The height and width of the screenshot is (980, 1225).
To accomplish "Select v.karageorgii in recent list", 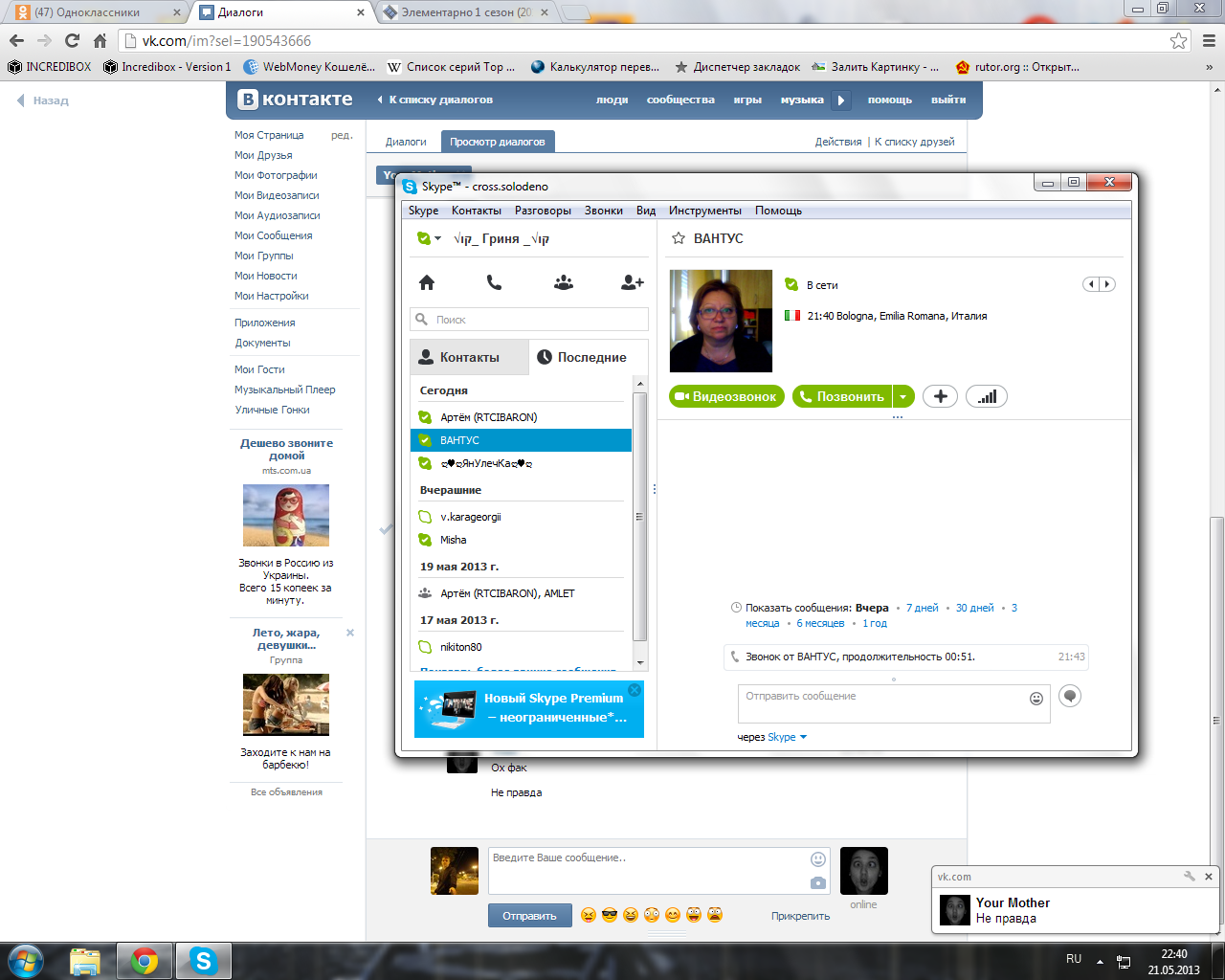I will tap(521, 517).
